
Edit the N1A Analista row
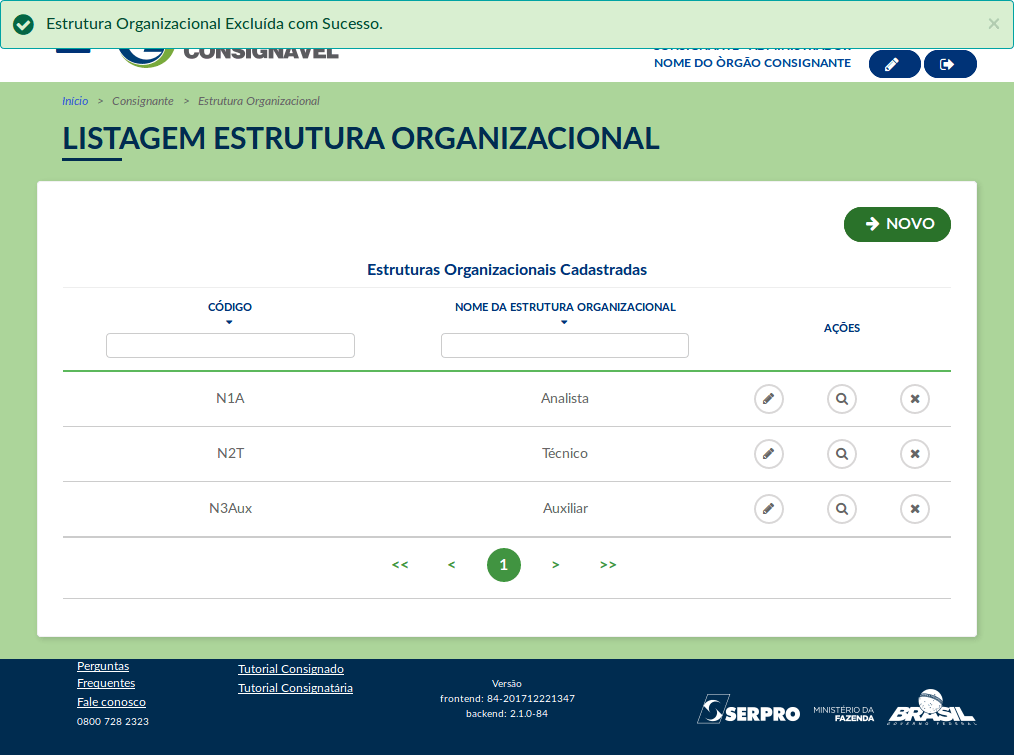pos(768,399)
